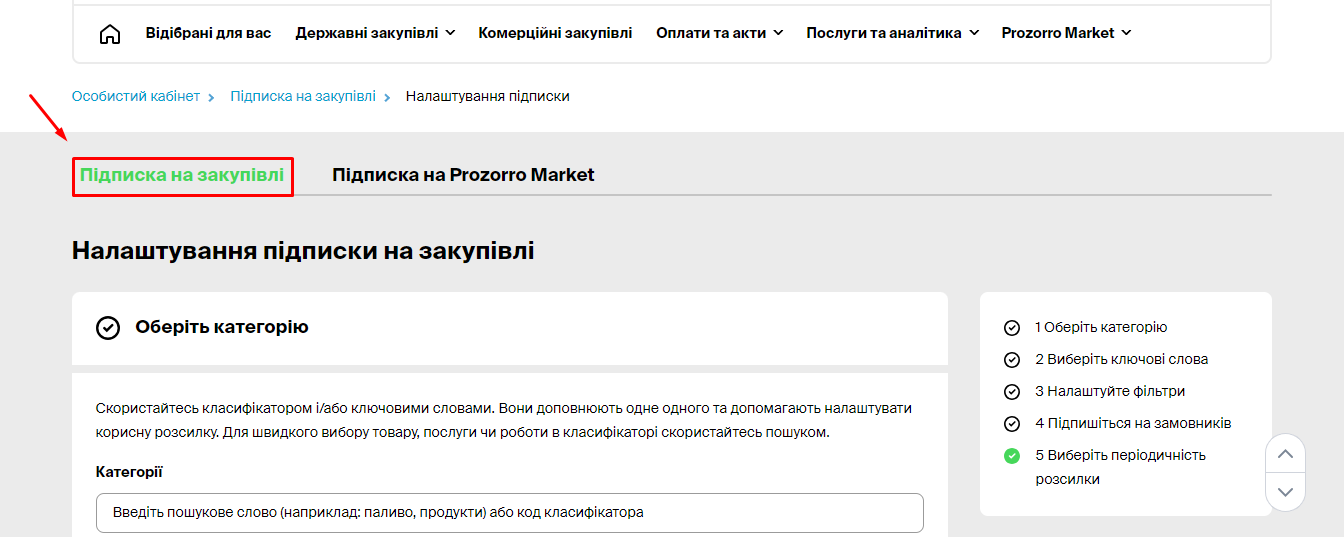Click the home icon in navigation bar
Viewport: 1344px width, 537px height.
pyautogui.click(x=110, y=34)
